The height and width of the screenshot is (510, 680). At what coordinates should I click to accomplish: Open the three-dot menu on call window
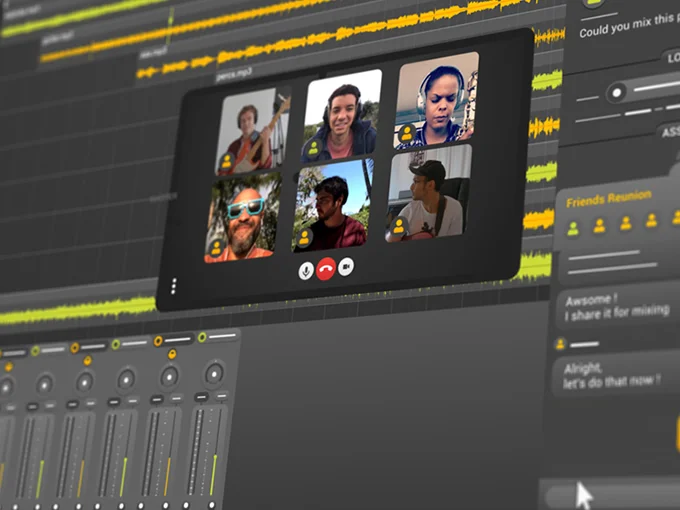[x=173, y=286]
